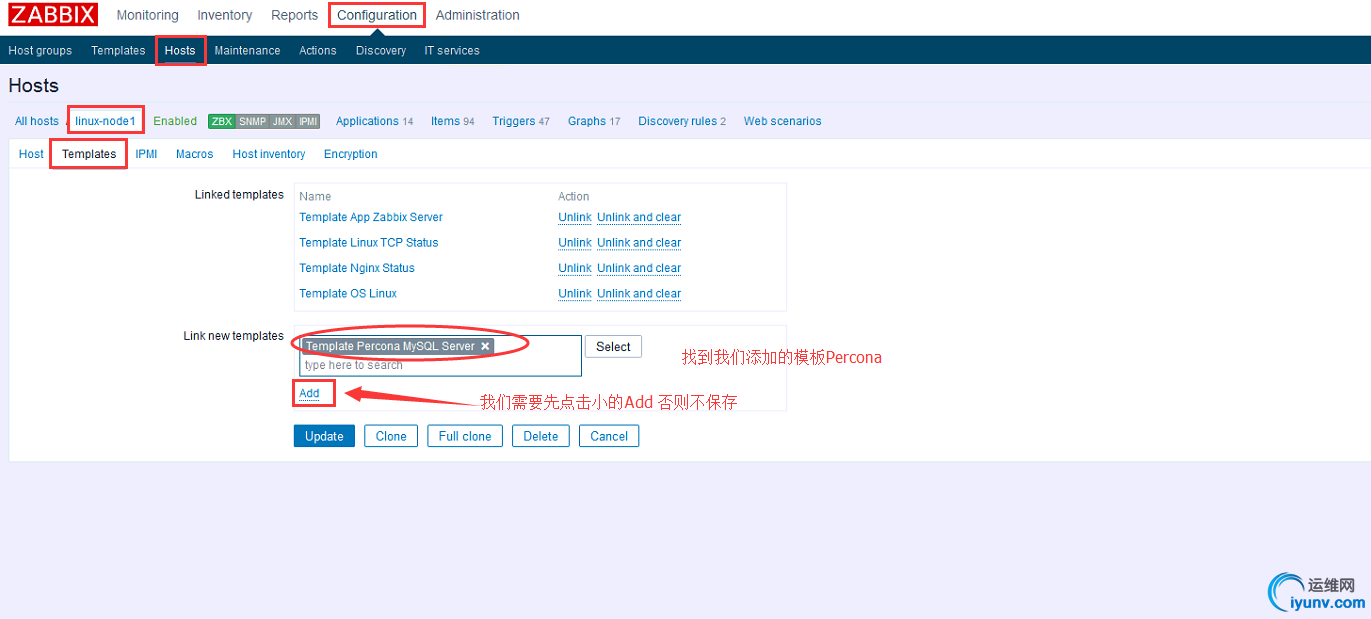Go to Host groups submenu
The height and width of the screenshot is (619, 1371).
[40, 50]
